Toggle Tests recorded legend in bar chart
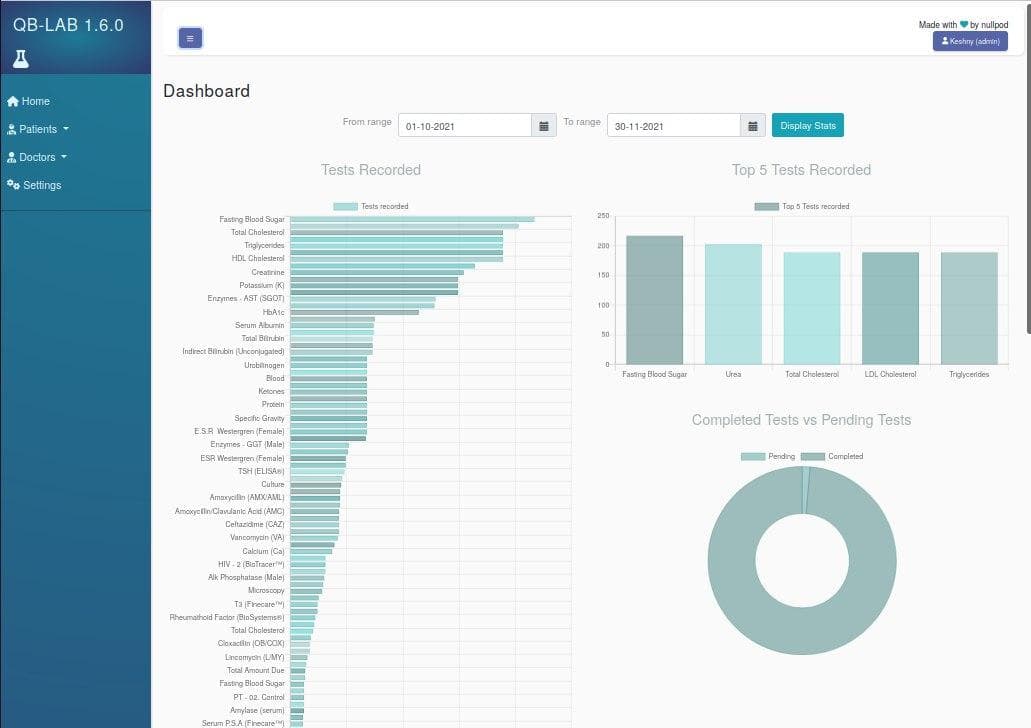1031x728 pixels. (x=370, y=207)
